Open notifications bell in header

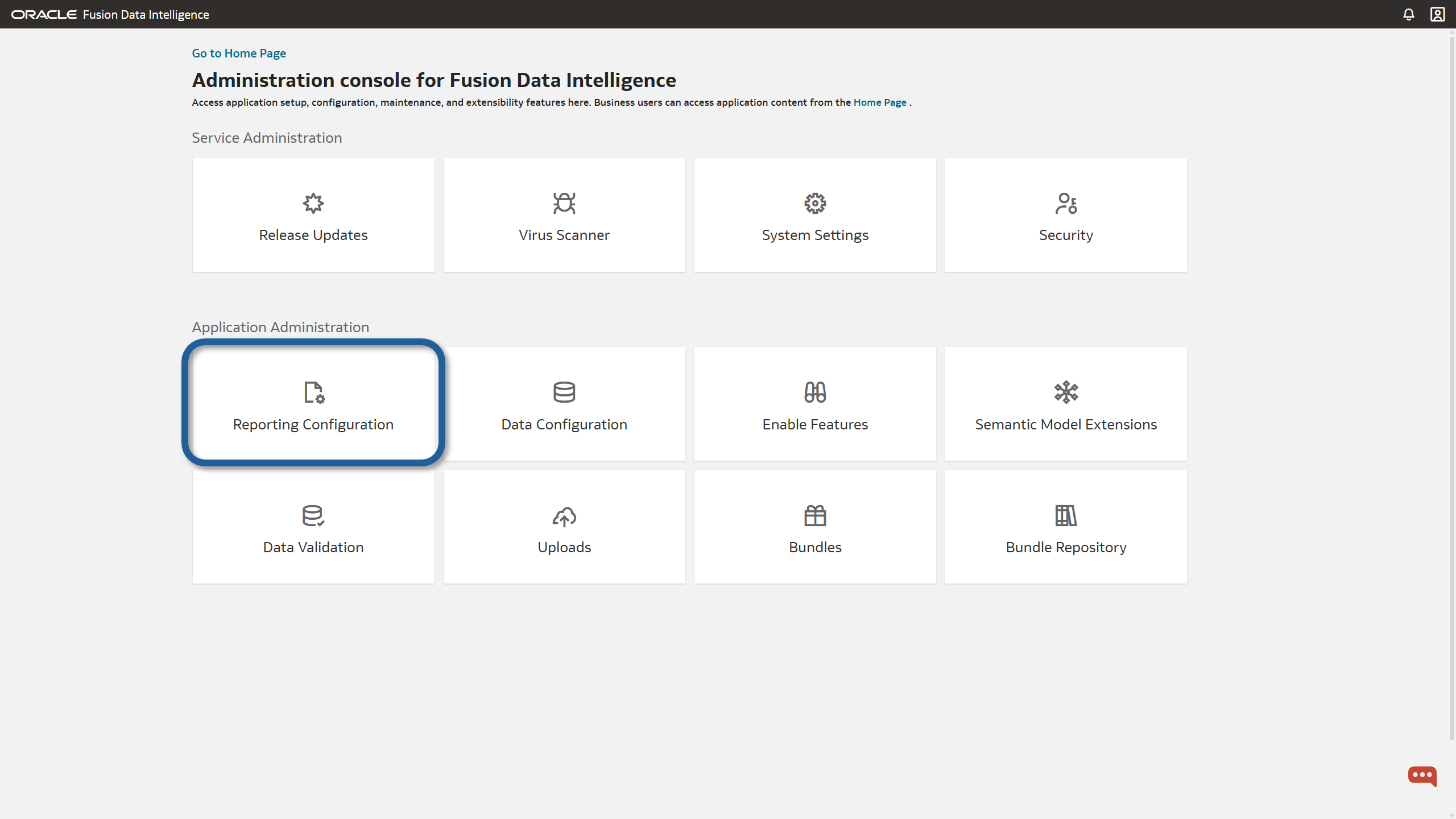[x=1408, y=14]
